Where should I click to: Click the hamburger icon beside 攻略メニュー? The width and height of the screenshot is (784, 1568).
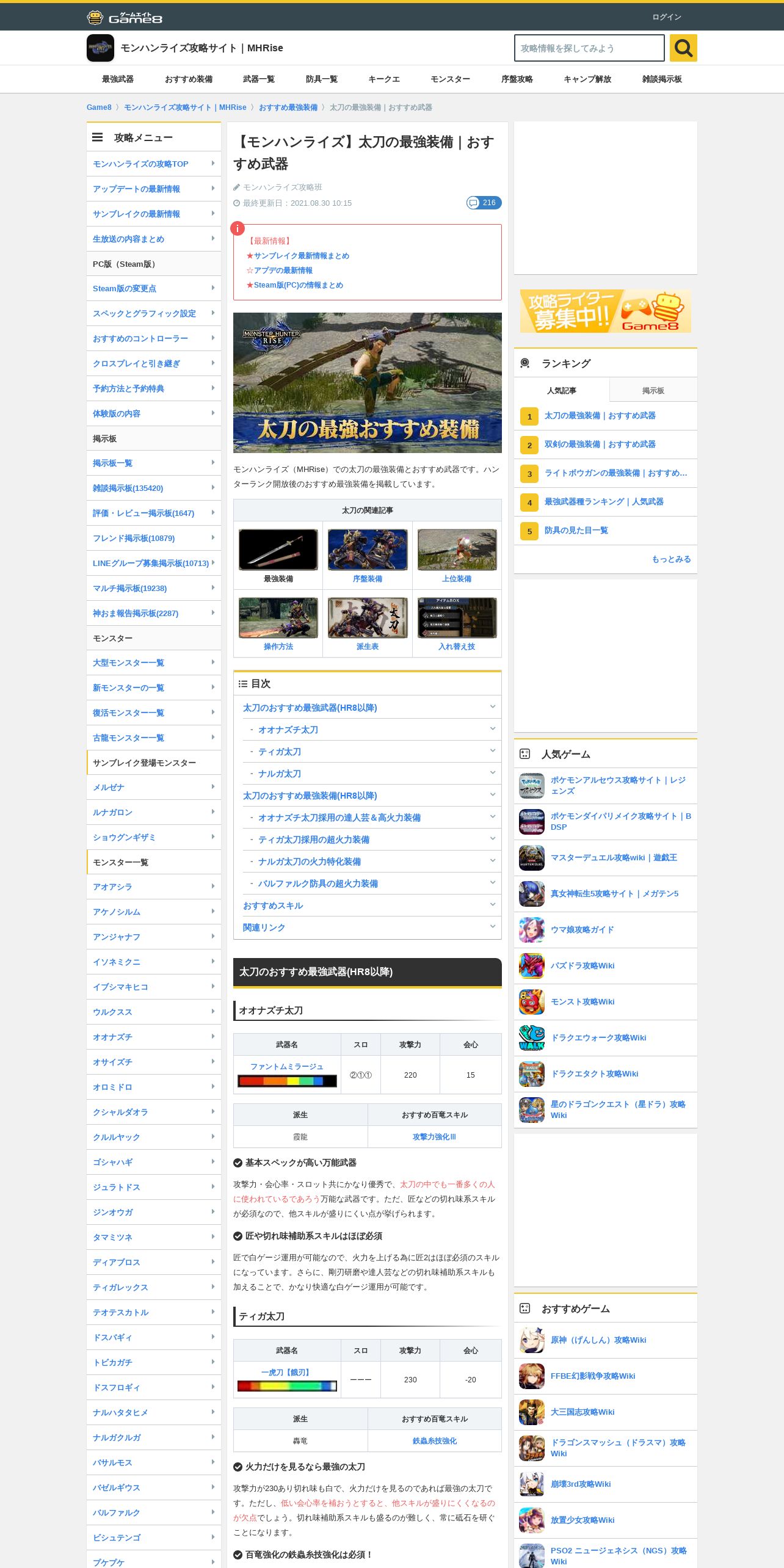[x=97, y=137]
